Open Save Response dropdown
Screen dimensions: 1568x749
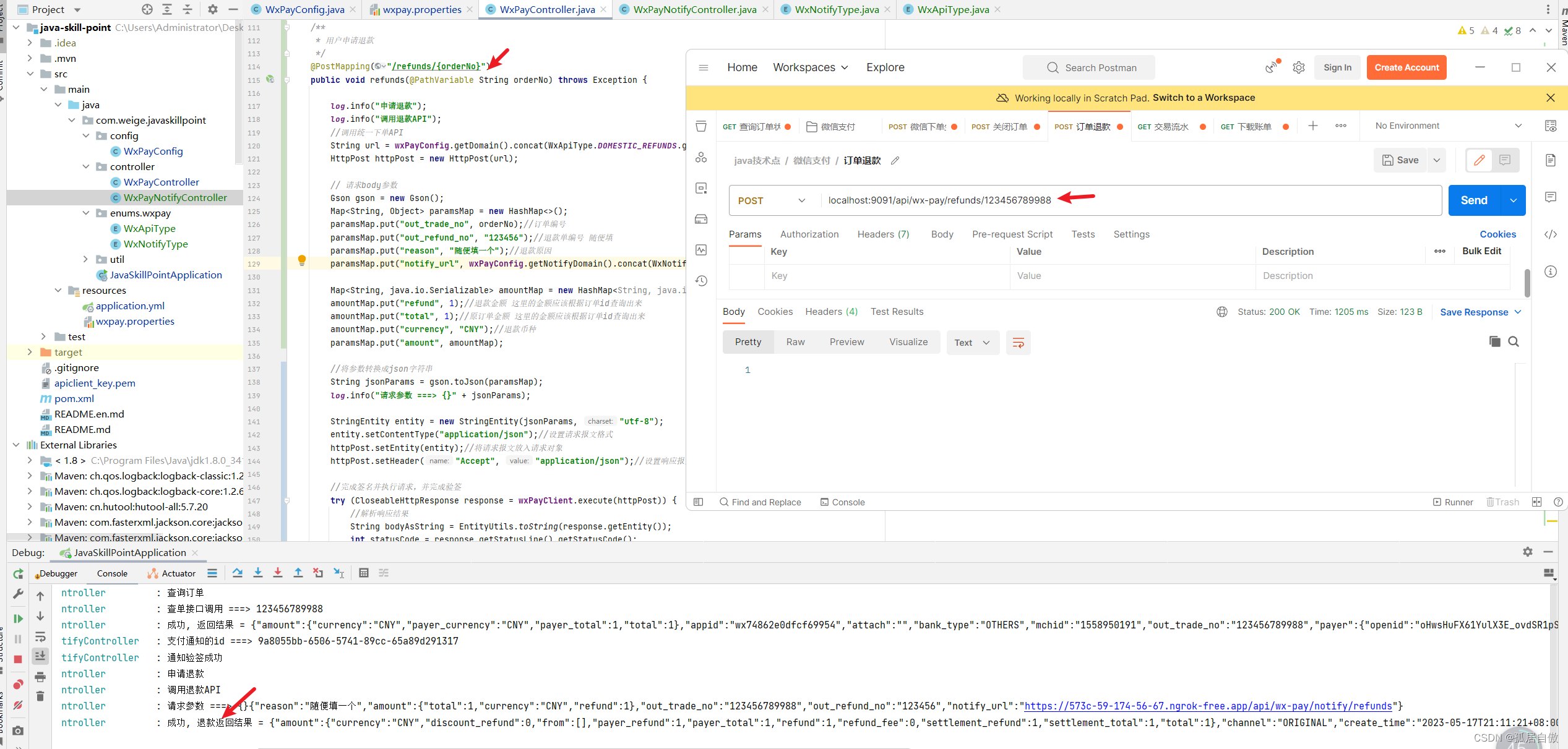1480,312
